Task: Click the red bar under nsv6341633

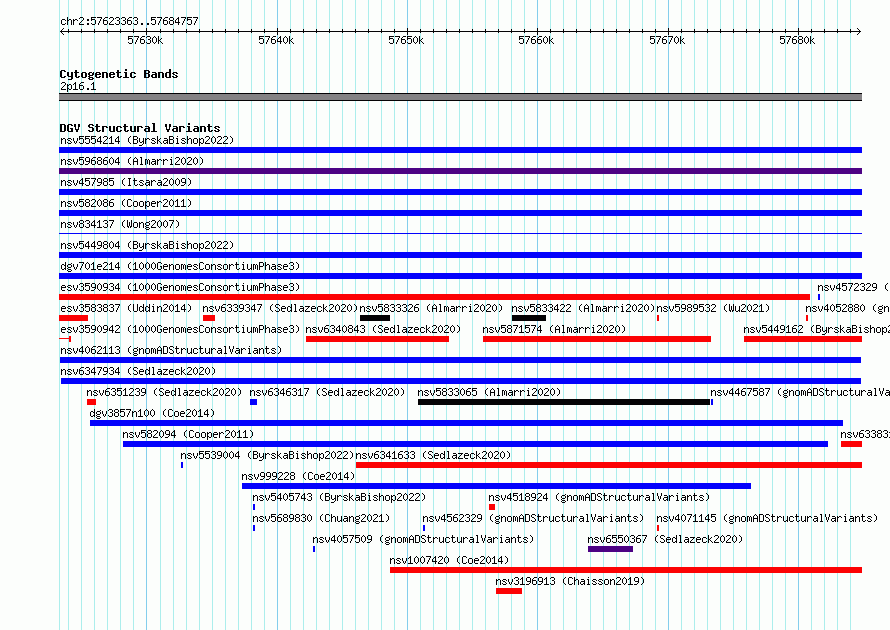Action: [x=609, y=465]
